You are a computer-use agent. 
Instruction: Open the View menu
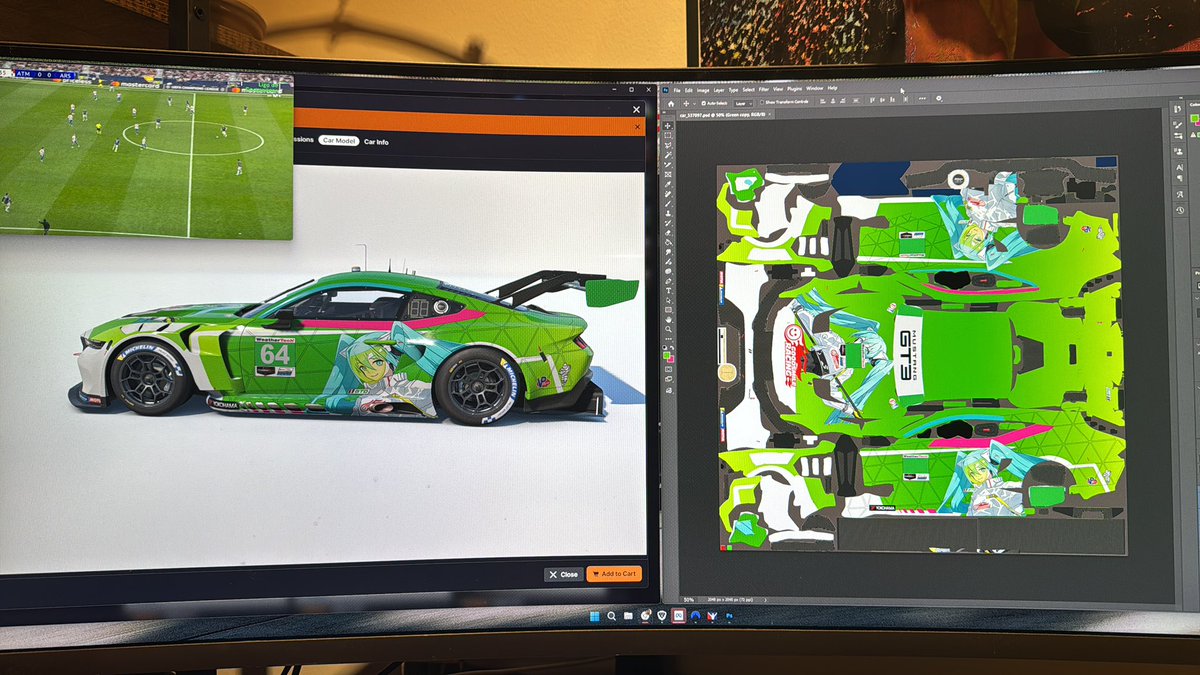(x=778, y=89)
